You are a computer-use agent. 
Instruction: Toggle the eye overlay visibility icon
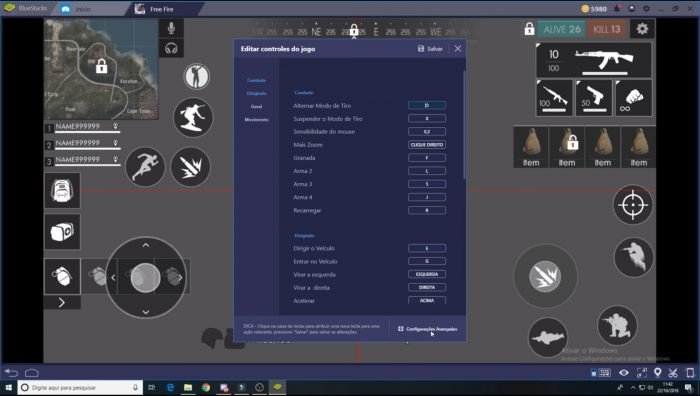coord(624,372)
